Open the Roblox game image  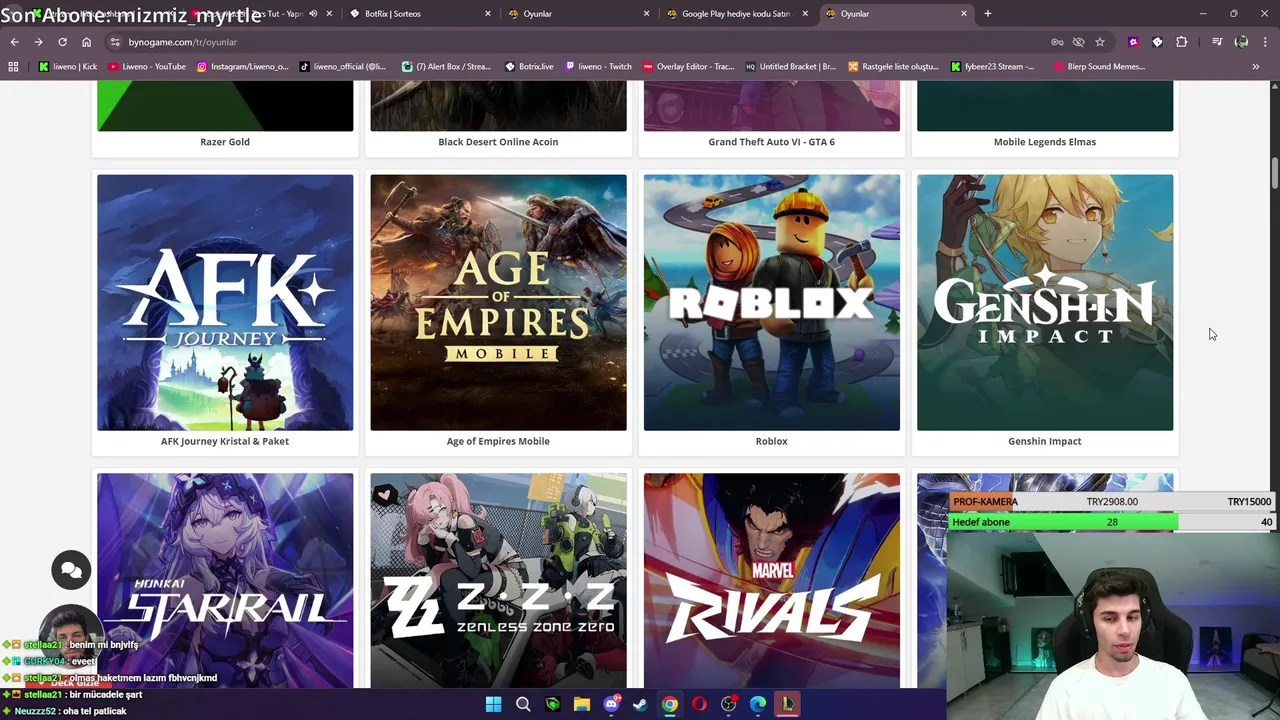(x=772, y=302)
